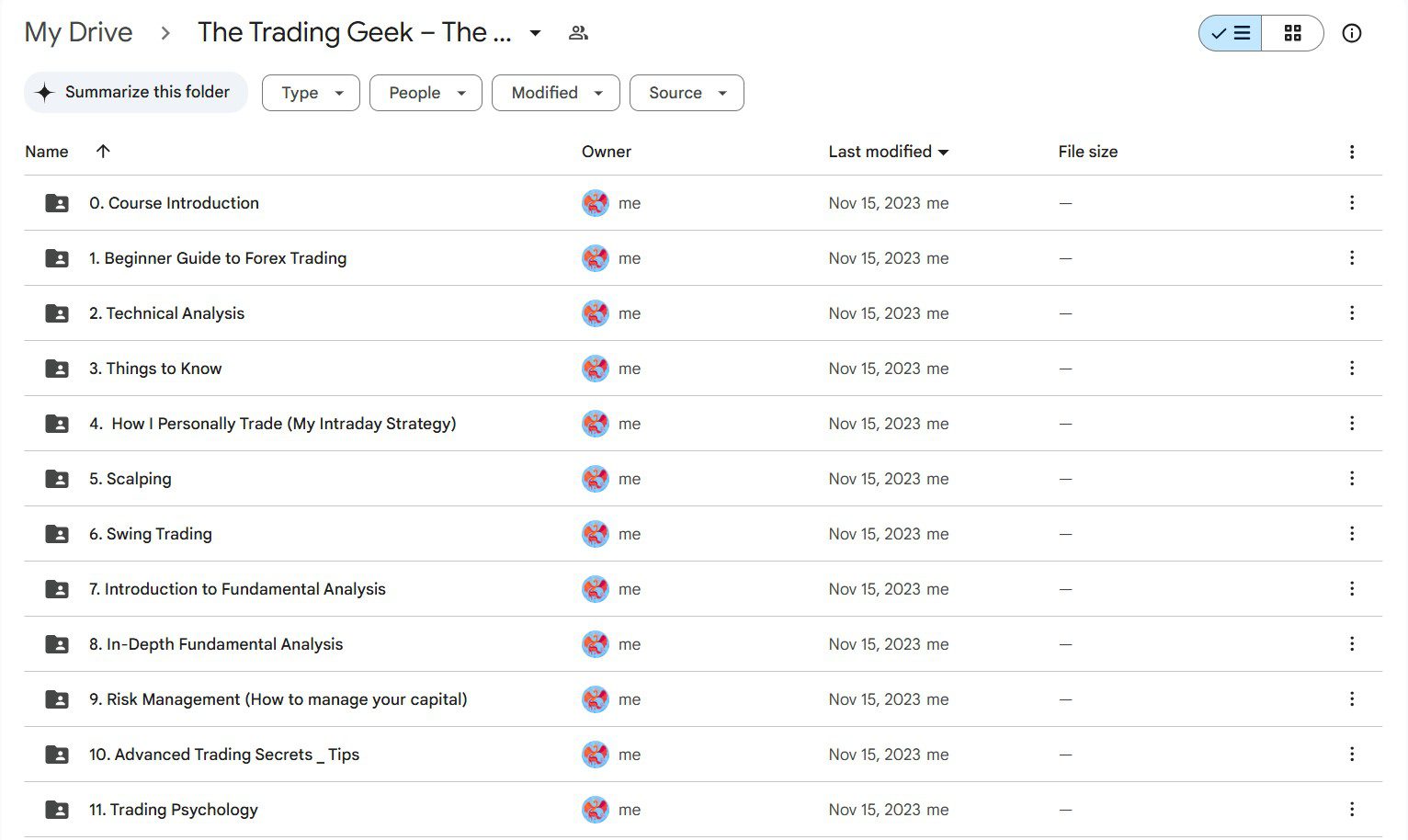View folder details info icon
Image resolution: width=1408 pixels, height=840 pixels.
tap(1351, 33)
